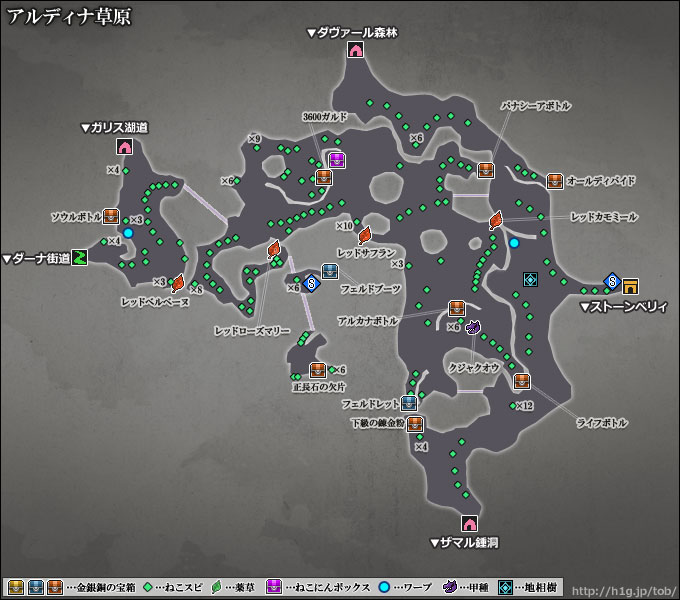Viewport: 680px width, 600px height.
Task: Click the 甲種 legend monster icon
Action: point(450,587)
